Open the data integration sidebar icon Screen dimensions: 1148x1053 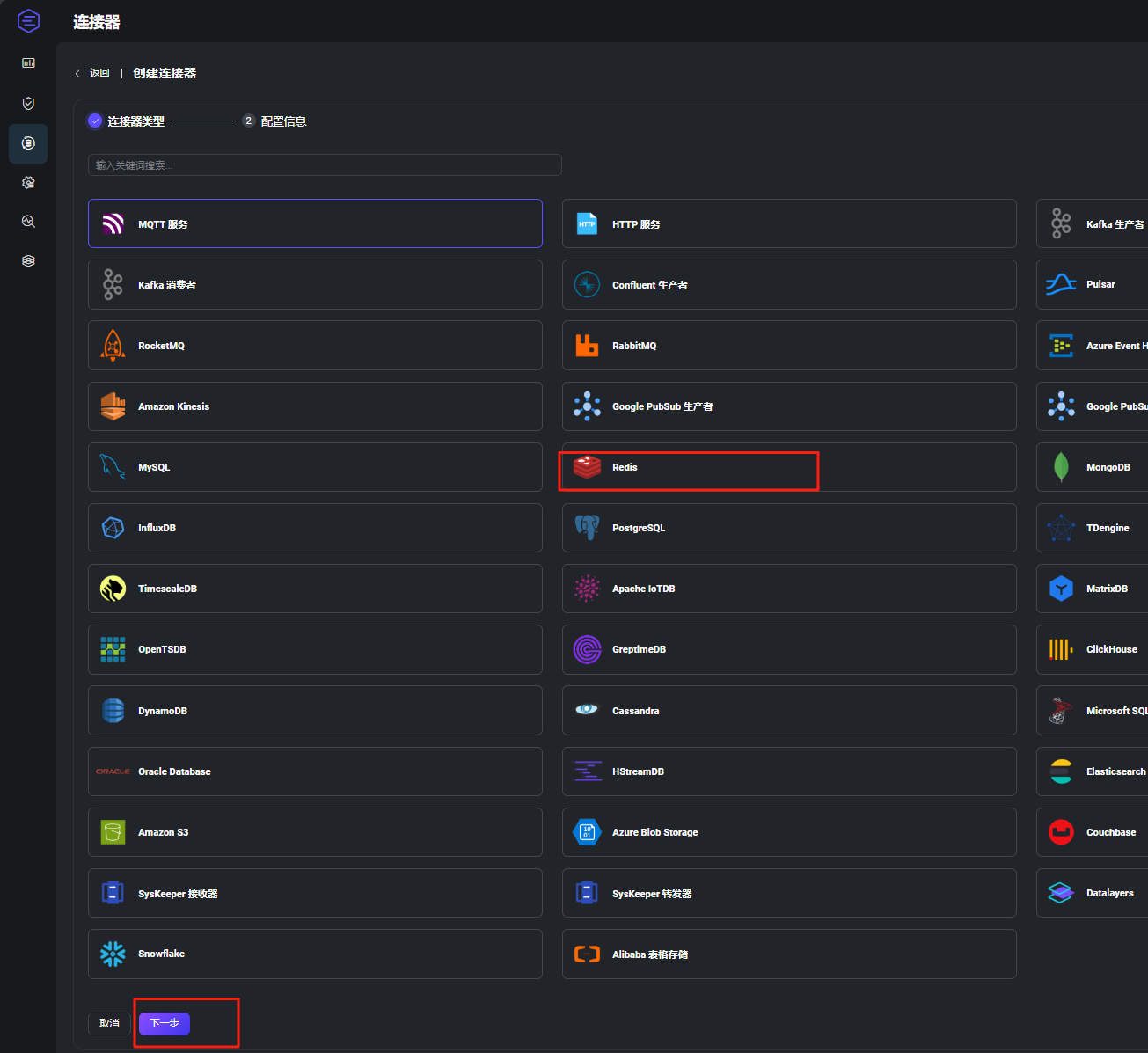point(28,143)
